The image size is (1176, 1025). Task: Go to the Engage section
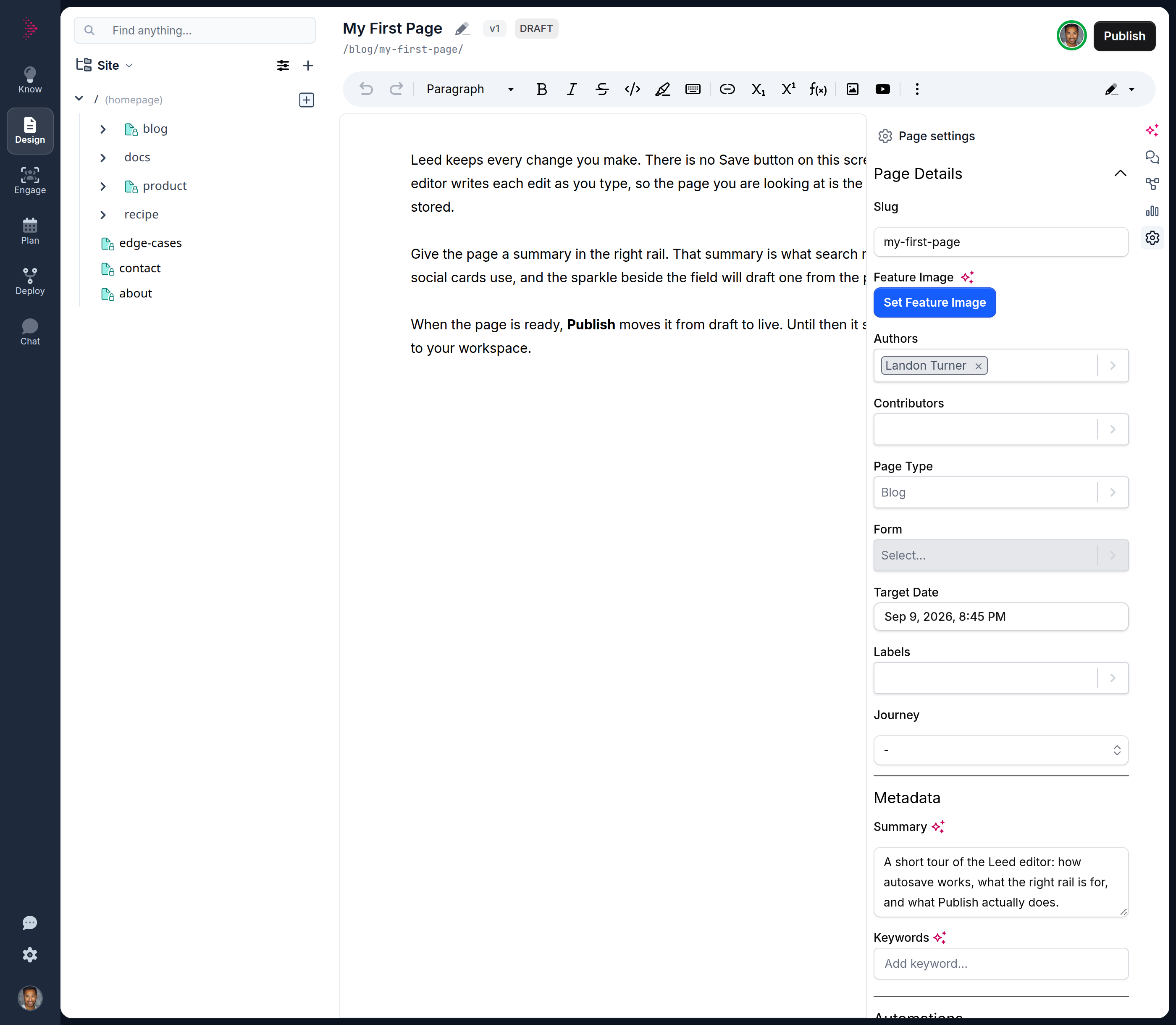(30, 181)
